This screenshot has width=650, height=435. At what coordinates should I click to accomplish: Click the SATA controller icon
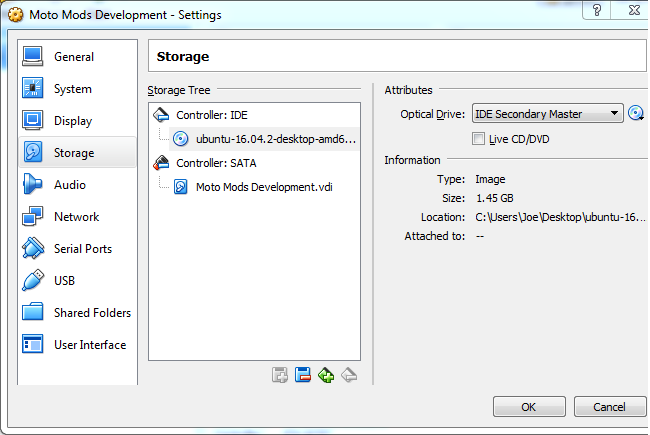pyautogui.click(x=161, y=163)
